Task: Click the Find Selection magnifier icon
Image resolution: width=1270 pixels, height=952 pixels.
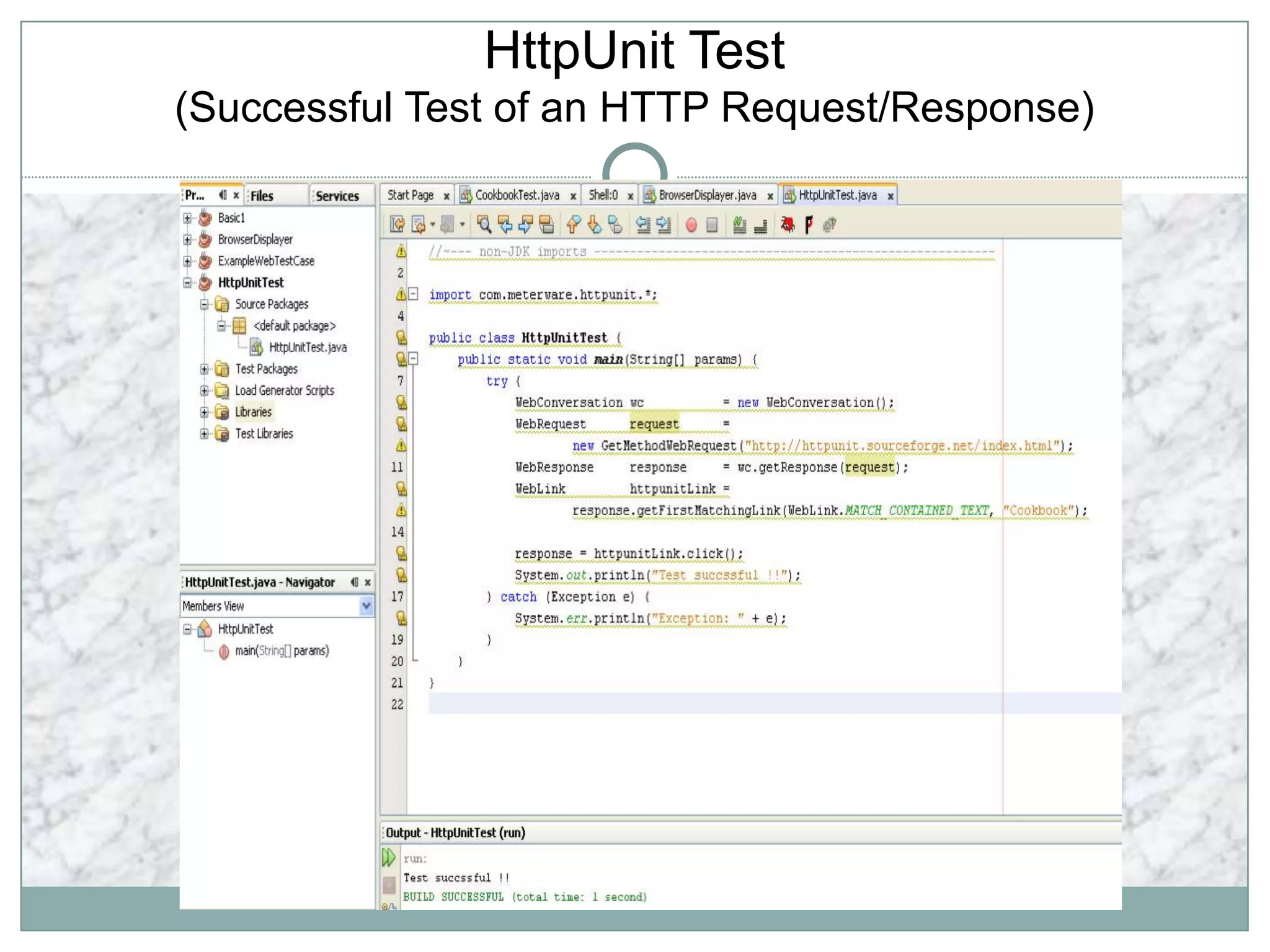Action: pyautogui.click(x=484, y=225)
